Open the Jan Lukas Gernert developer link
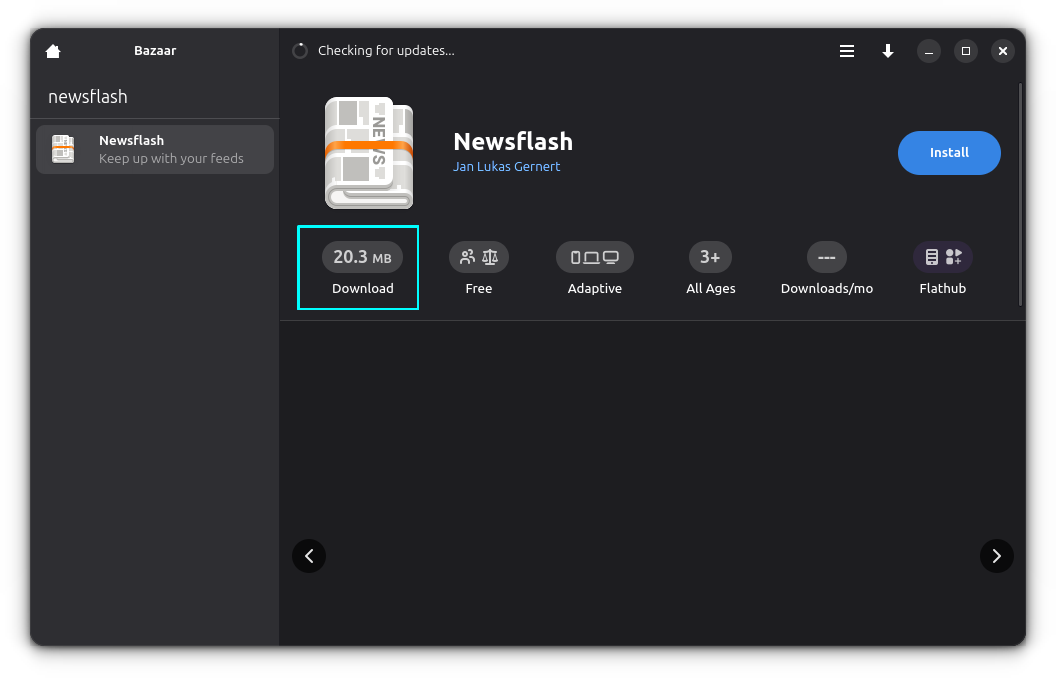Screen dimensions: 1056x678 coord(507,167)
